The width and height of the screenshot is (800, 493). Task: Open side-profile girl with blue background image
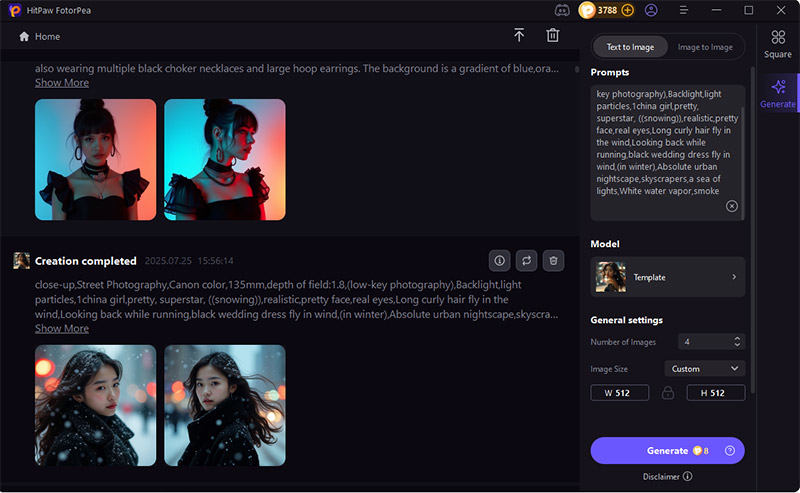(x=225, y=160)
